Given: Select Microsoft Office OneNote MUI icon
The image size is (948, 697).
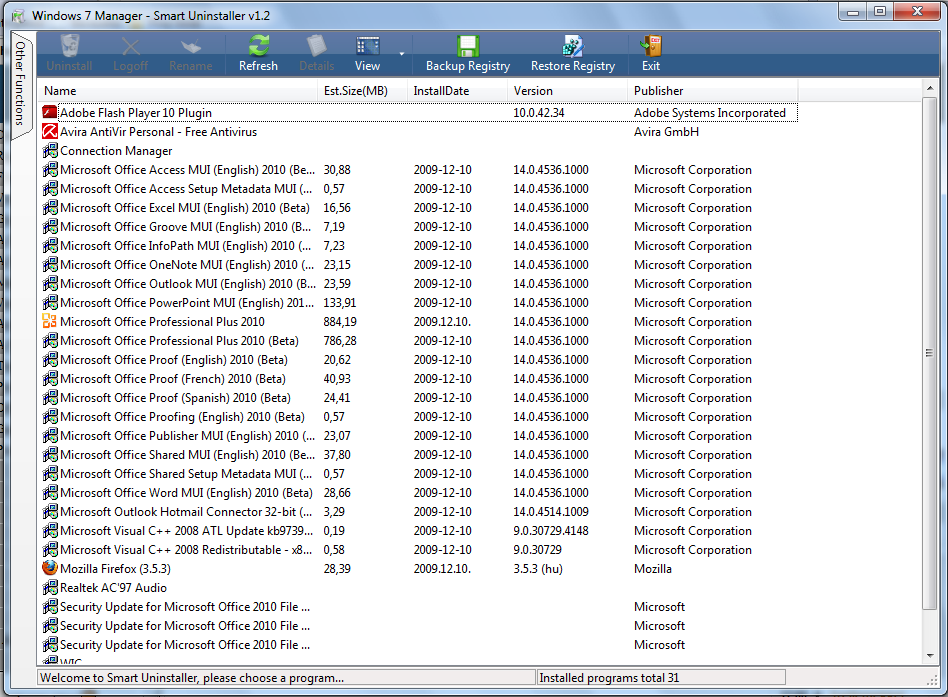Looking at the screenshot, I should pos(50,265).
